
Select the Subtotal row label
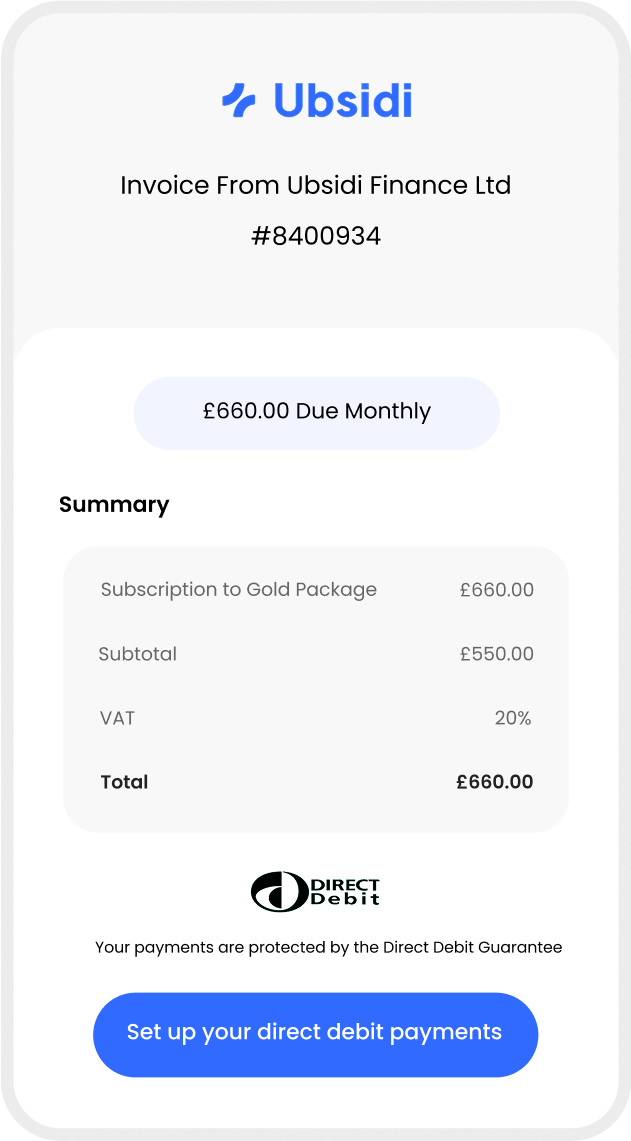[x=137, y=654]
